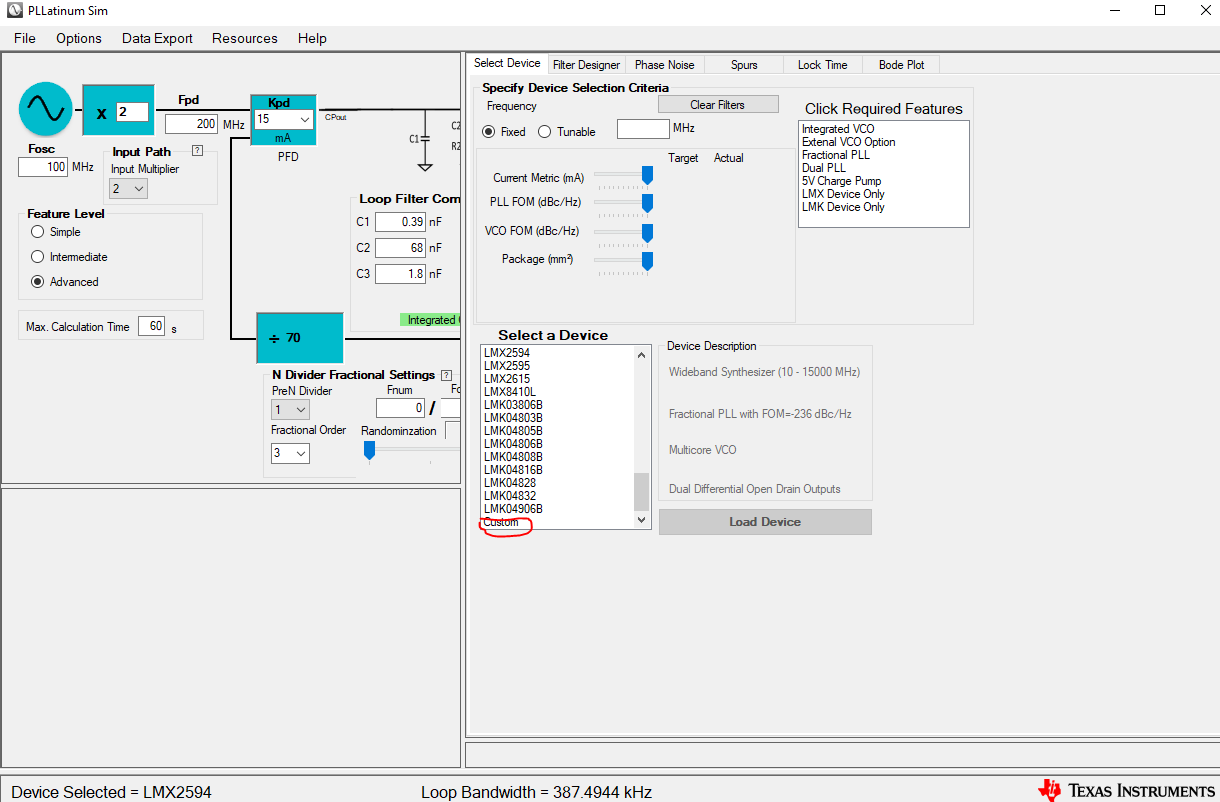
Task: Click the frequency MHz filter input
Action: click(x=643, y=129)
